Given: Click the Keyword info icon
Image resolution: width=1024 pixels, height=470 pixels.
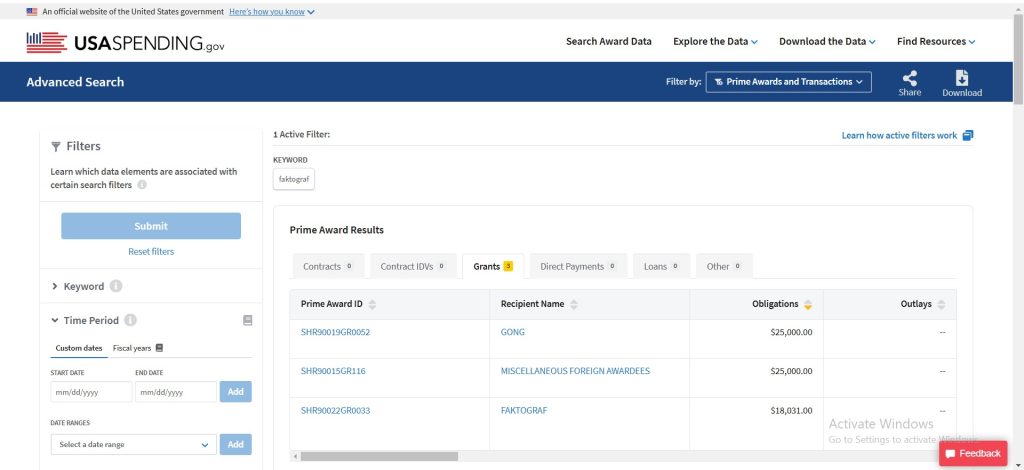Looking at the screenshot, I should [x=116, y=286].
